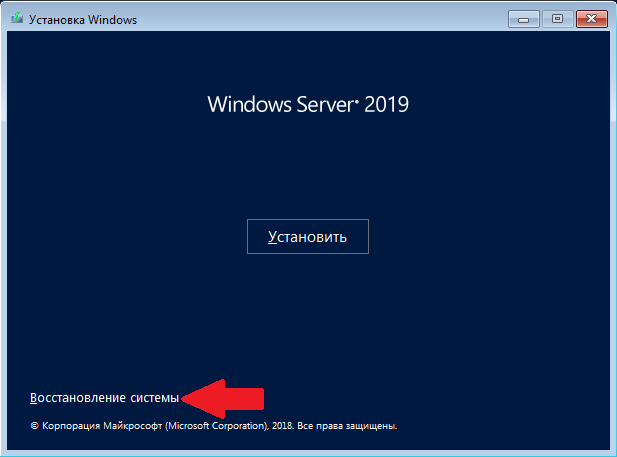Click the Microsoft Corporation copyright notice text
This screenshot has width=617, height=457.
214,426
